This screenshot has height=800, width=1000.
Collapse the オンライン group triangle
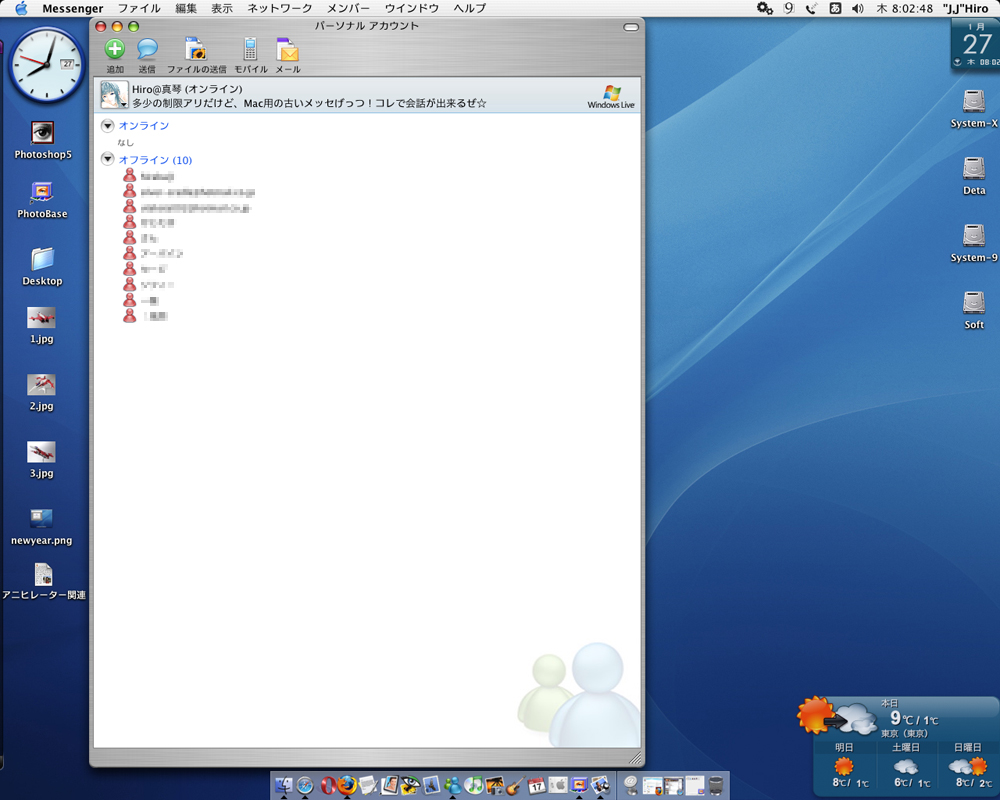coord(107,126)
